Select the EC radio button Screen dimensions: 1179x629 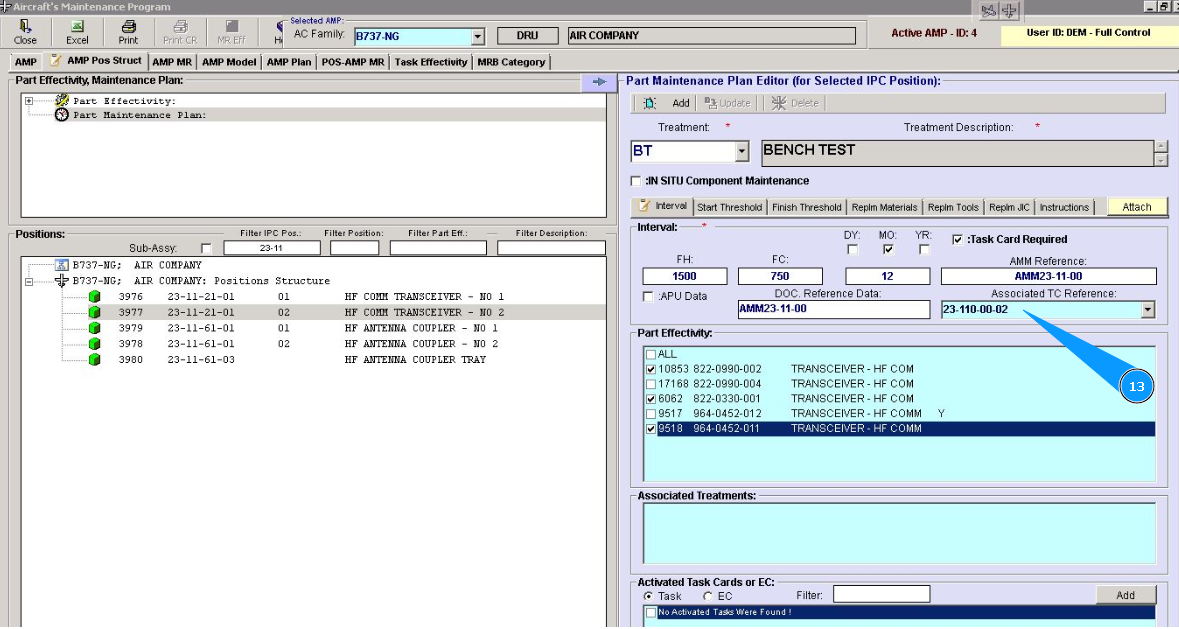[x=708, y=596]
